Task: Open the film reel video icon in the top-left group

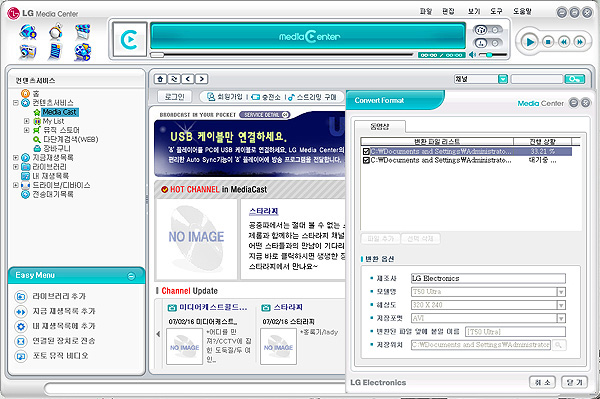Action: point(83,52)
